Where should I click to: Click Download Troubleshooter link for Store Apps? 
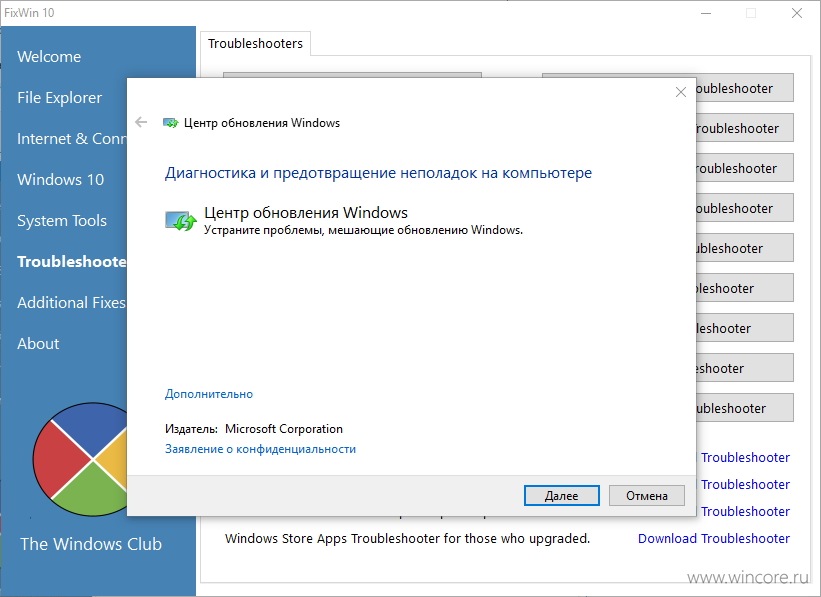tap(714, 538)
